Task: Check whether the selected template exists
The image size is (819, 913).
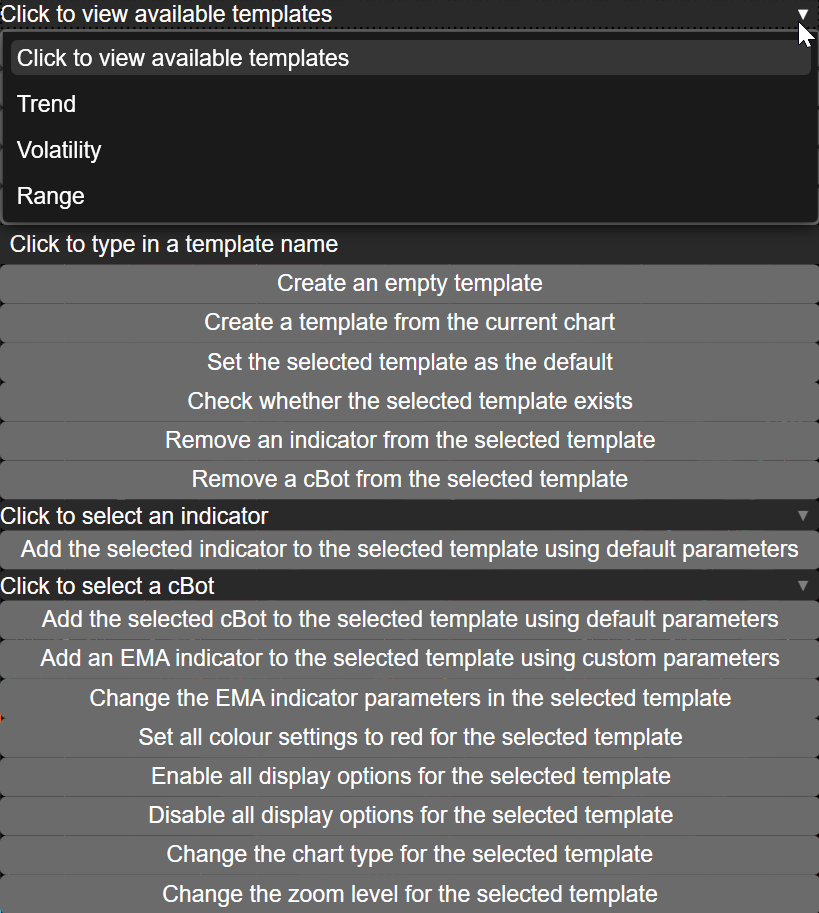Action: click(x=409, y=401)
